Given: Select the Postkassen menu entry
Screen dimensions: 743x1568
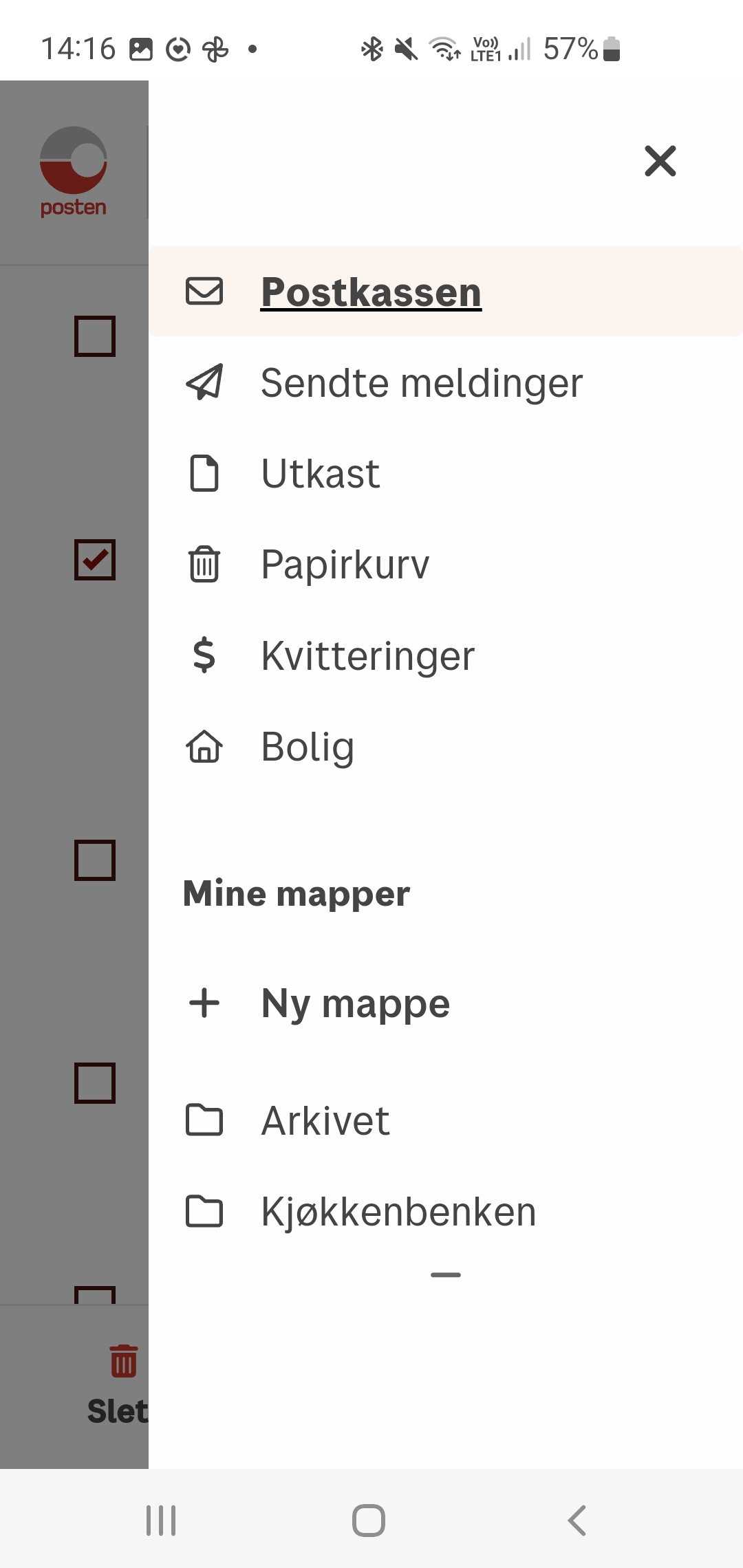Looking at the screenshot, I should point(371,291).
